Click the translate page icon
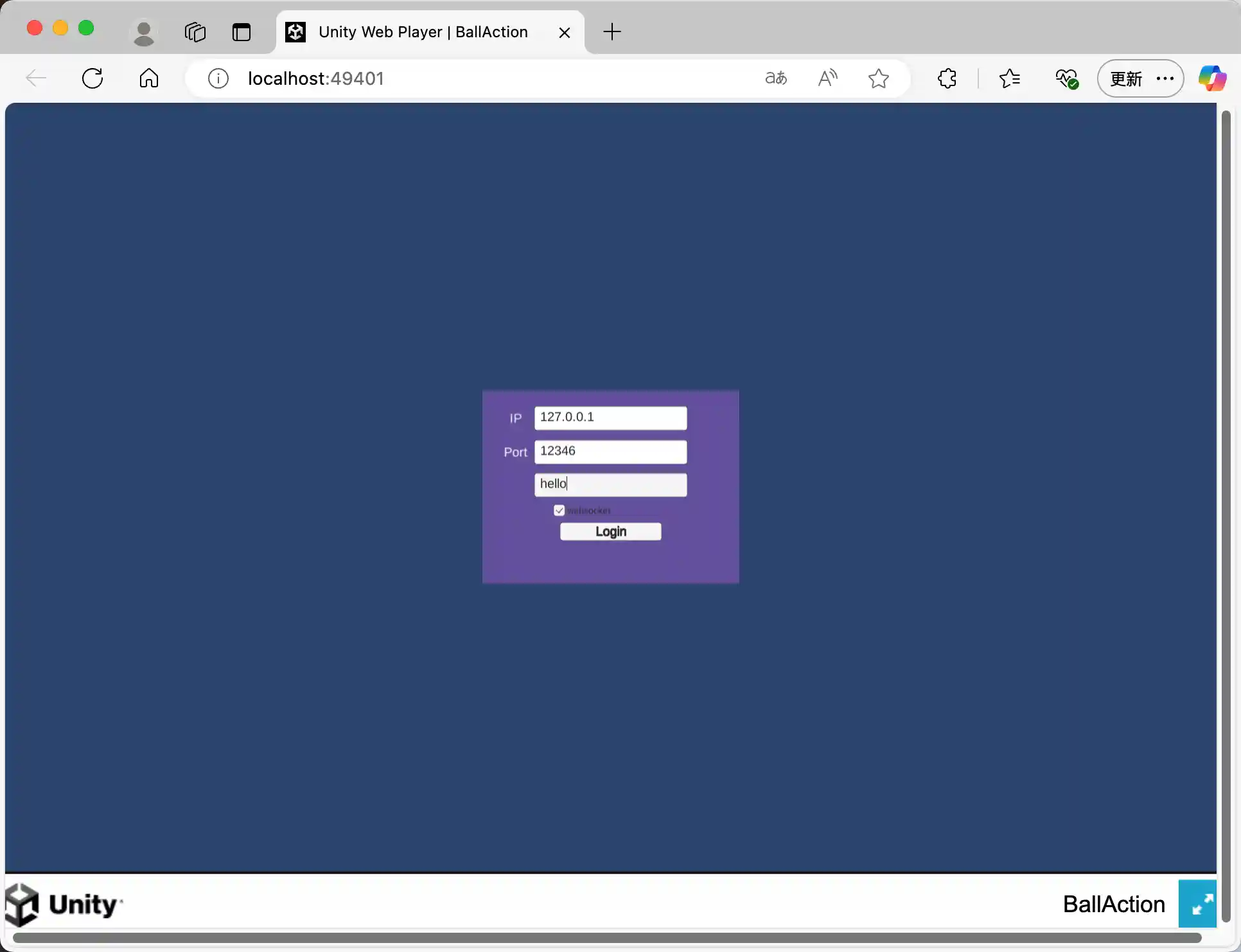 [775, 78]
